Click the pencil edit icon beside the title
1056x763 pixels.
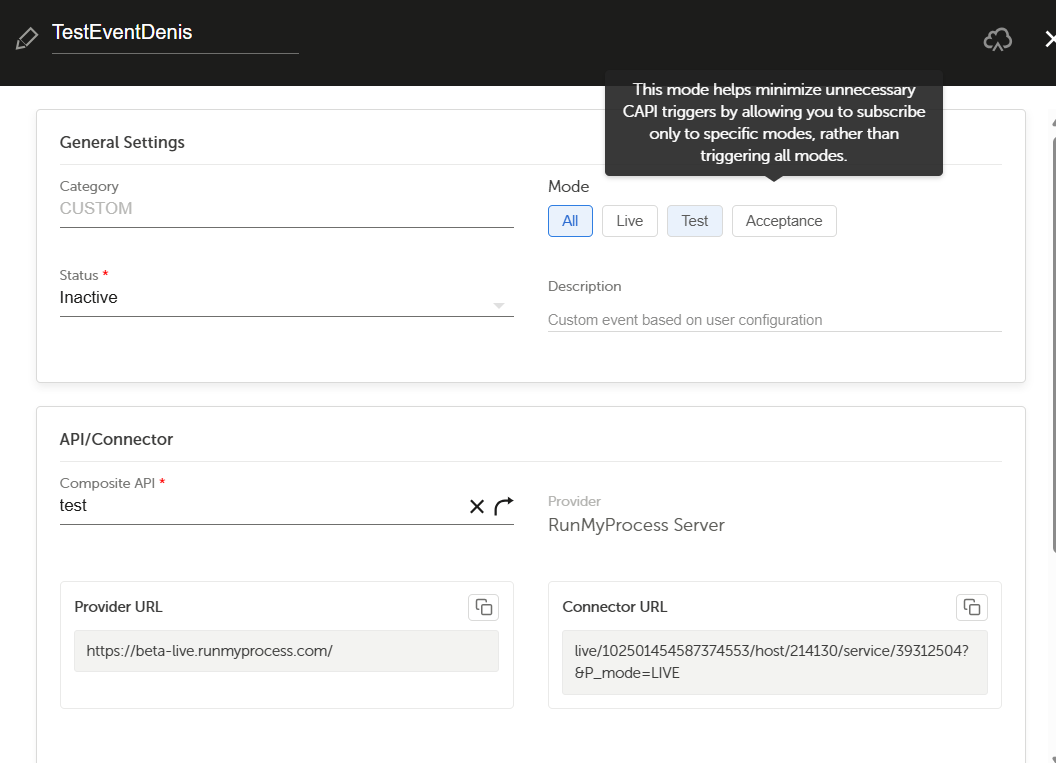click(26, 38)
